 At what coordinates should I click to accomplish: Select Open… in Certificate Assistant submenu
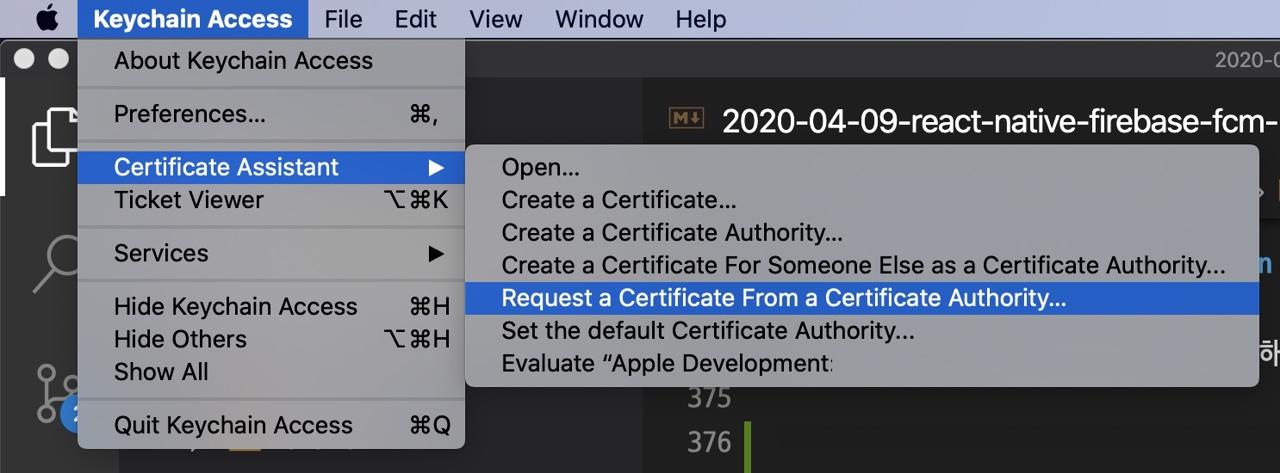862,168
